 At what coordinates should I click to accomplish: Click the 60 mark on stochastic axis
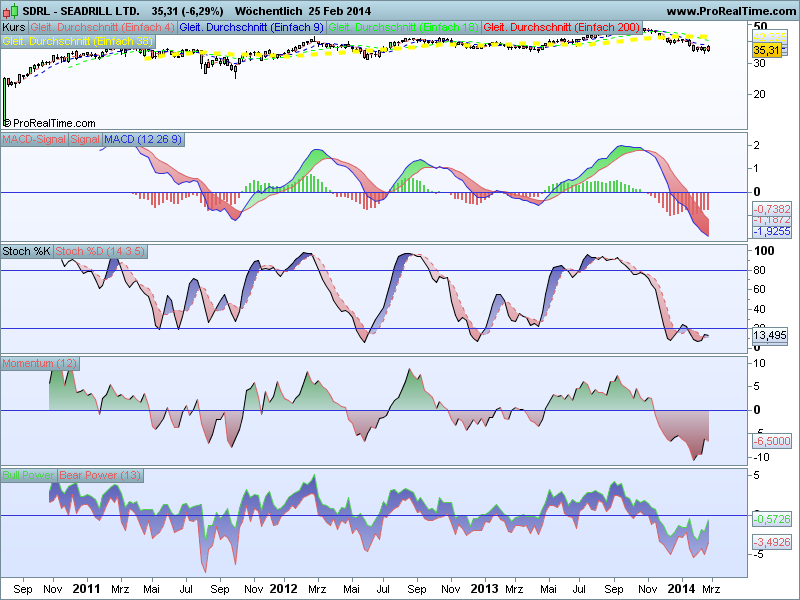[x=759, y=289]
